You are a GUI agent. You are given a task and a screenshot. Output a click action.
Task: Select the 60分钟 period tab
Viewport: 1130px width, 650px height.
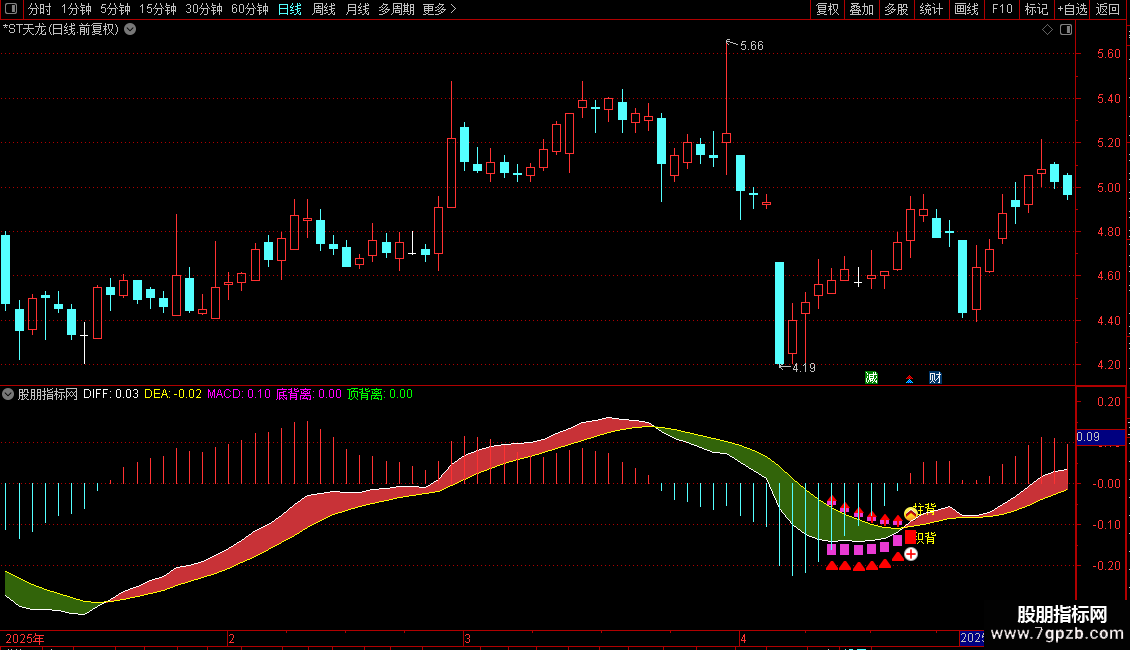[x=249, y=9]
